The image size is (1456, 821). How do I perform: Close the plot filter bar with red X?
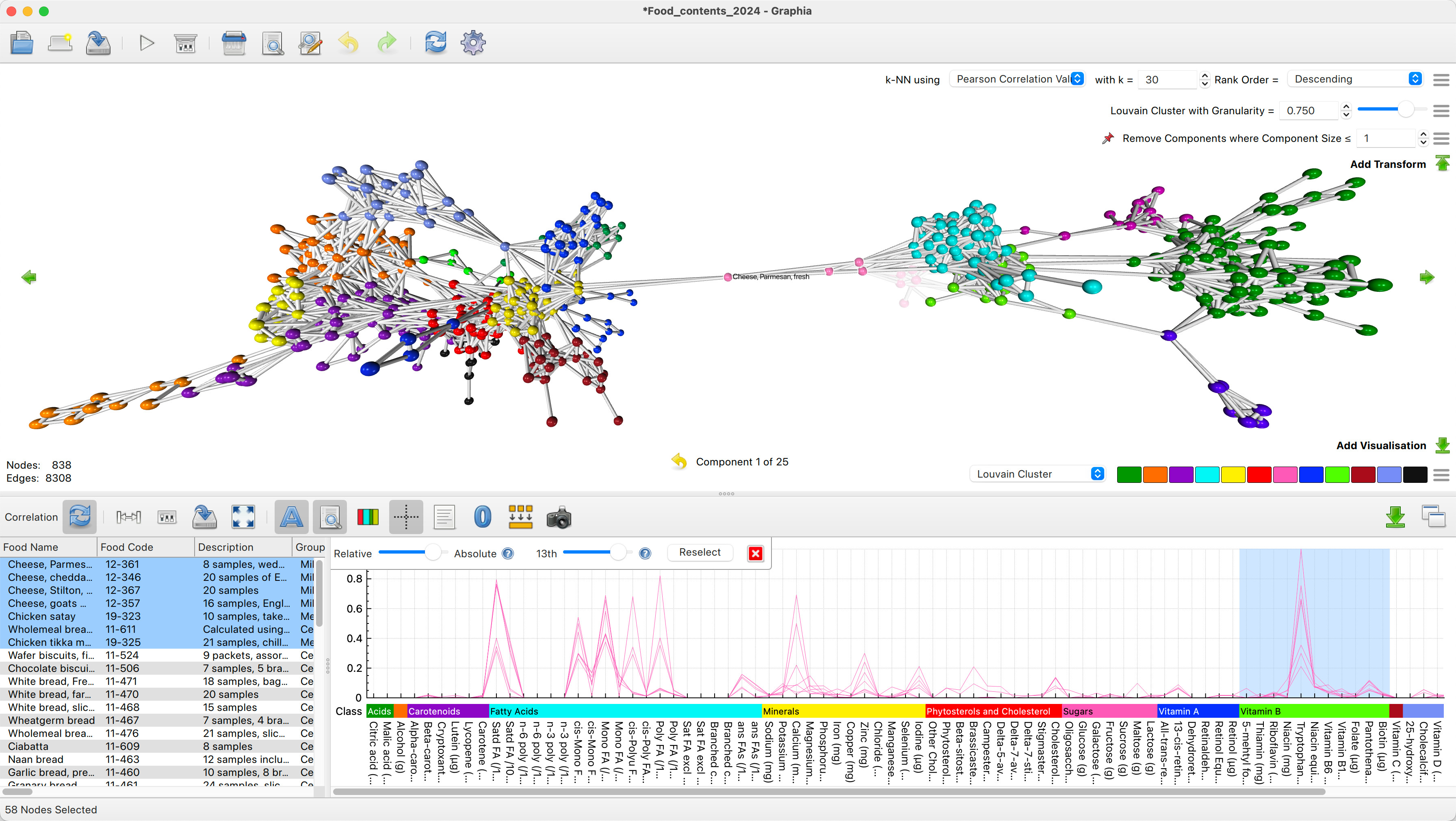click(x=755, y=553)
